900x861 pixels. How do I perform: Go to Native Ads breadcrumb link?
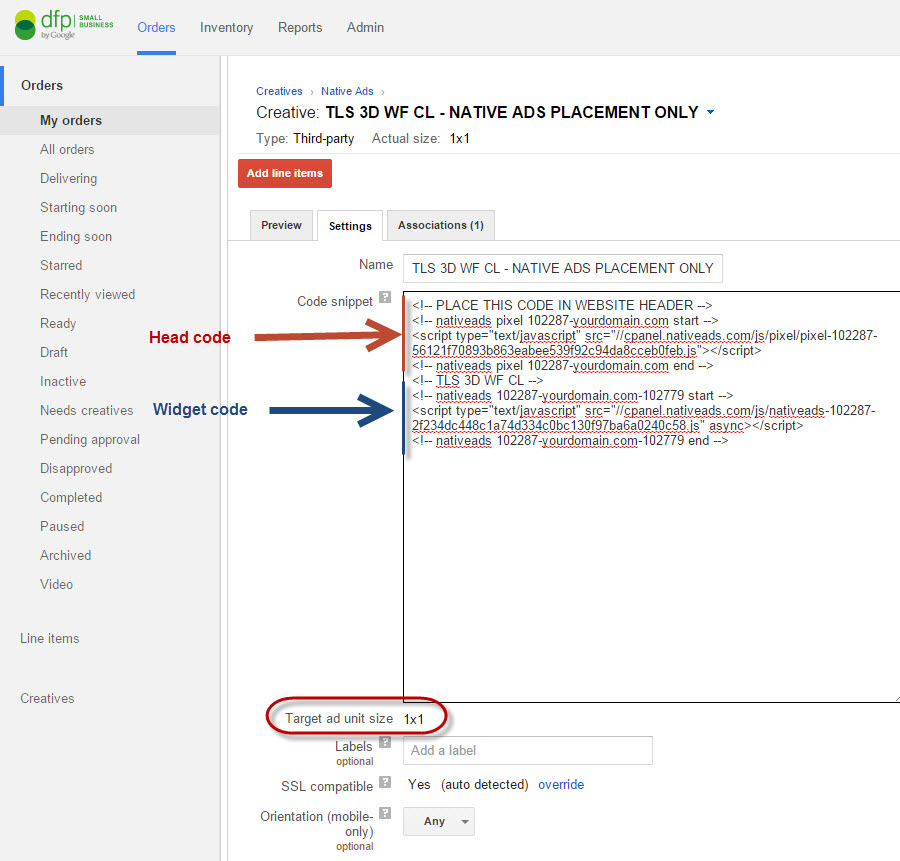click(347, 91)
